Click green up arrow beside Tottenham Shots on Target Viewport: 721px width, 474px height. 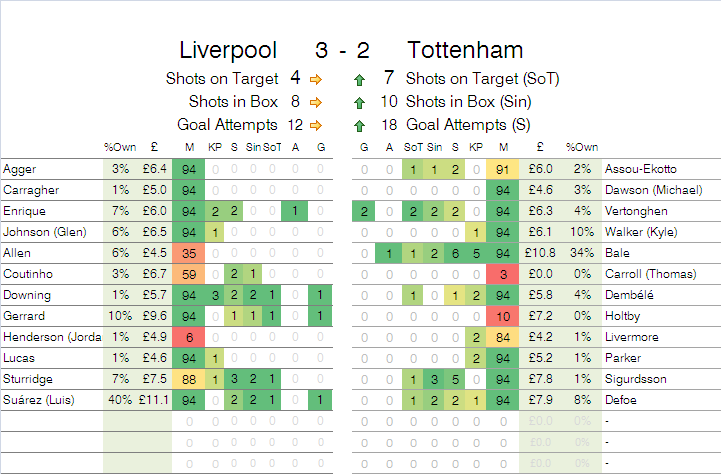360,78
